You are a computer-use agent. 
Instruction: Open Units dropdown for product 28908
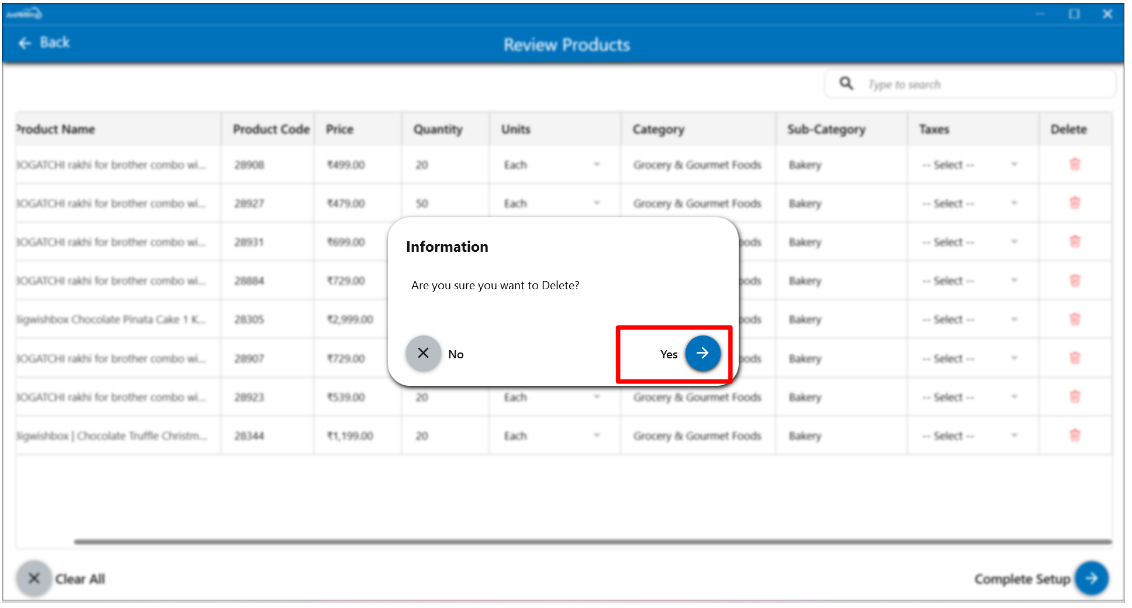click(x=552, y=165)
